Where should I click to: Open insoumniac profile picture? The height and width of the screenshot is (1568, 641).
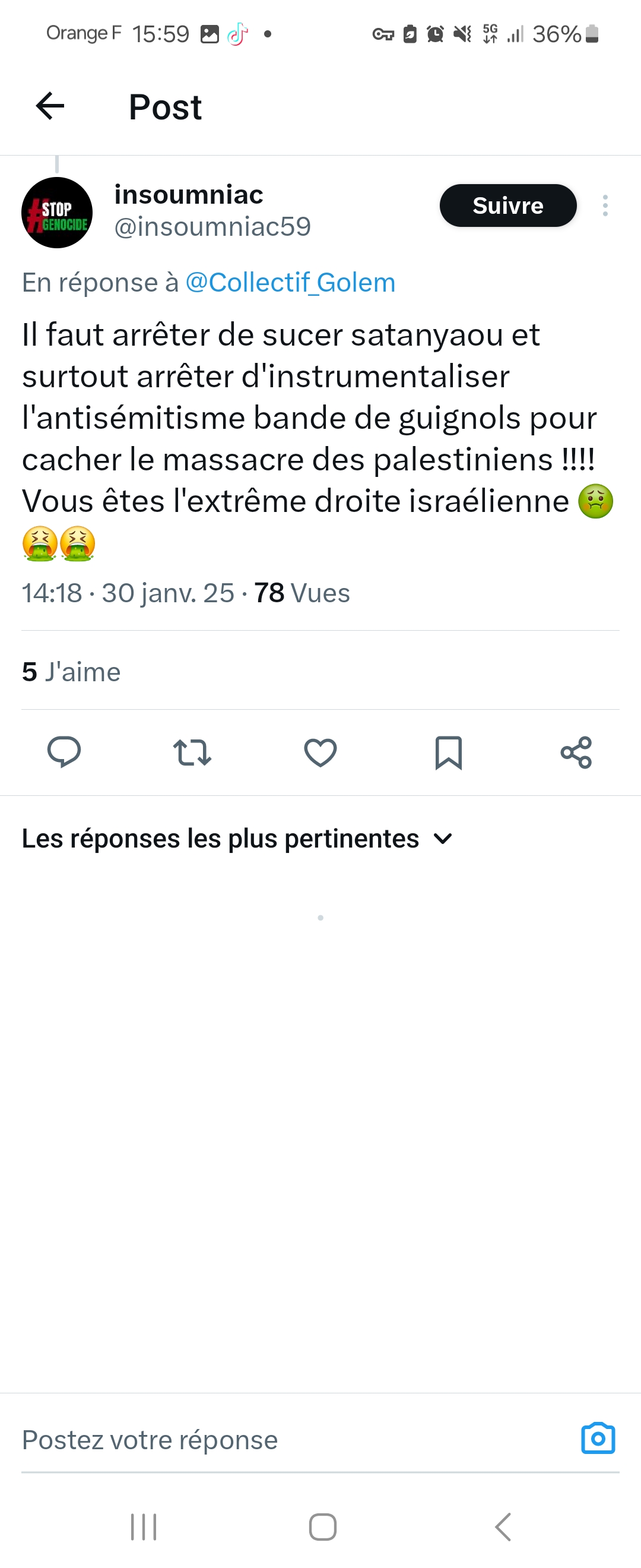[x=57, y=213]
